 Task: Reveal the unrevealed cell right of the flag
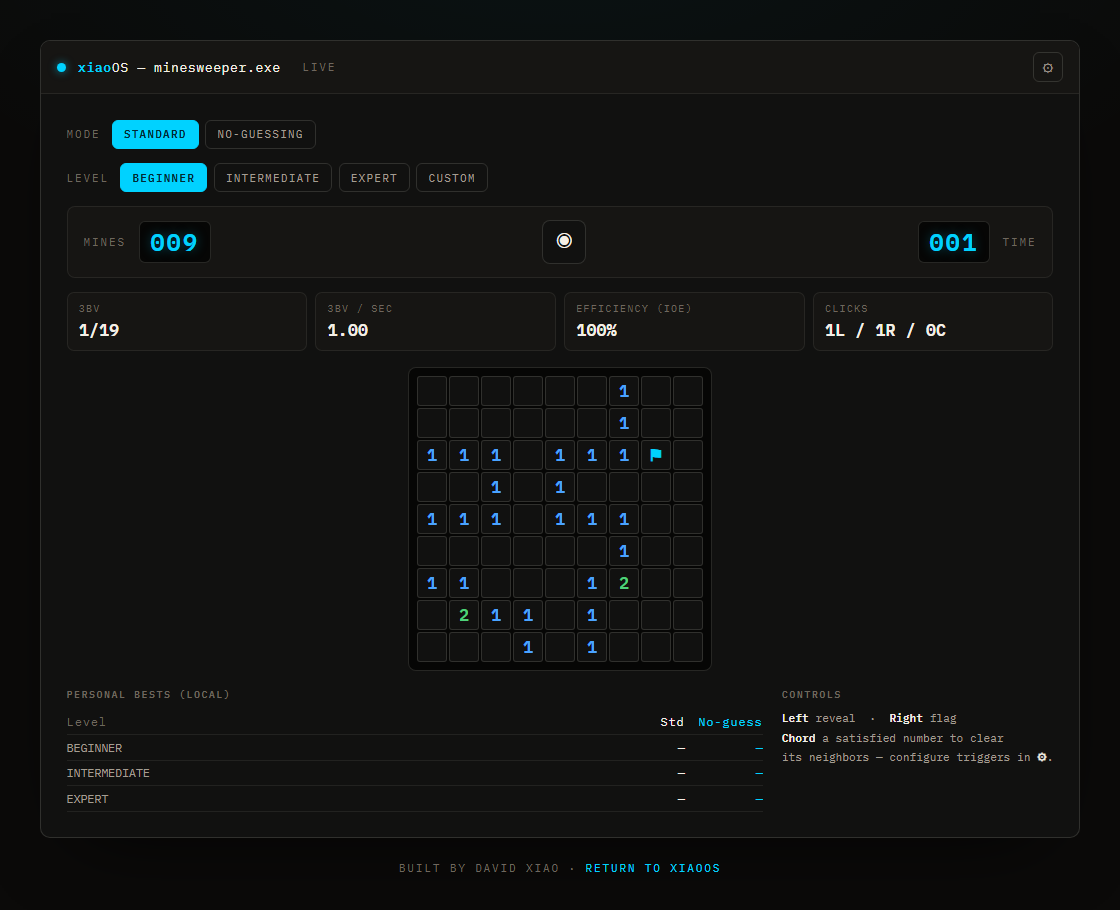click(x=688, y=455)
